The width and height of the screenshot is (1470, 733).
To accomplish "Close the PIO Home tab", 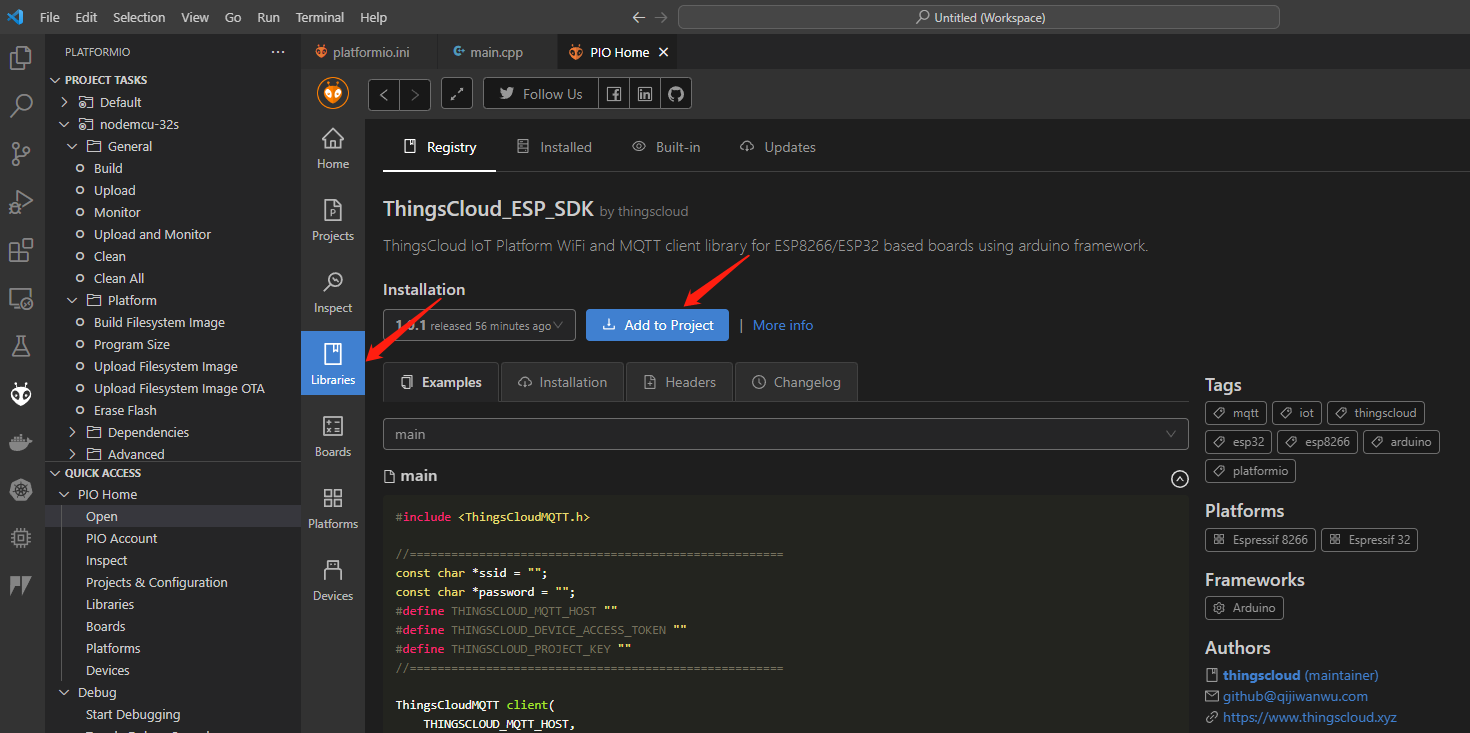I will click(x=664, y=52).
